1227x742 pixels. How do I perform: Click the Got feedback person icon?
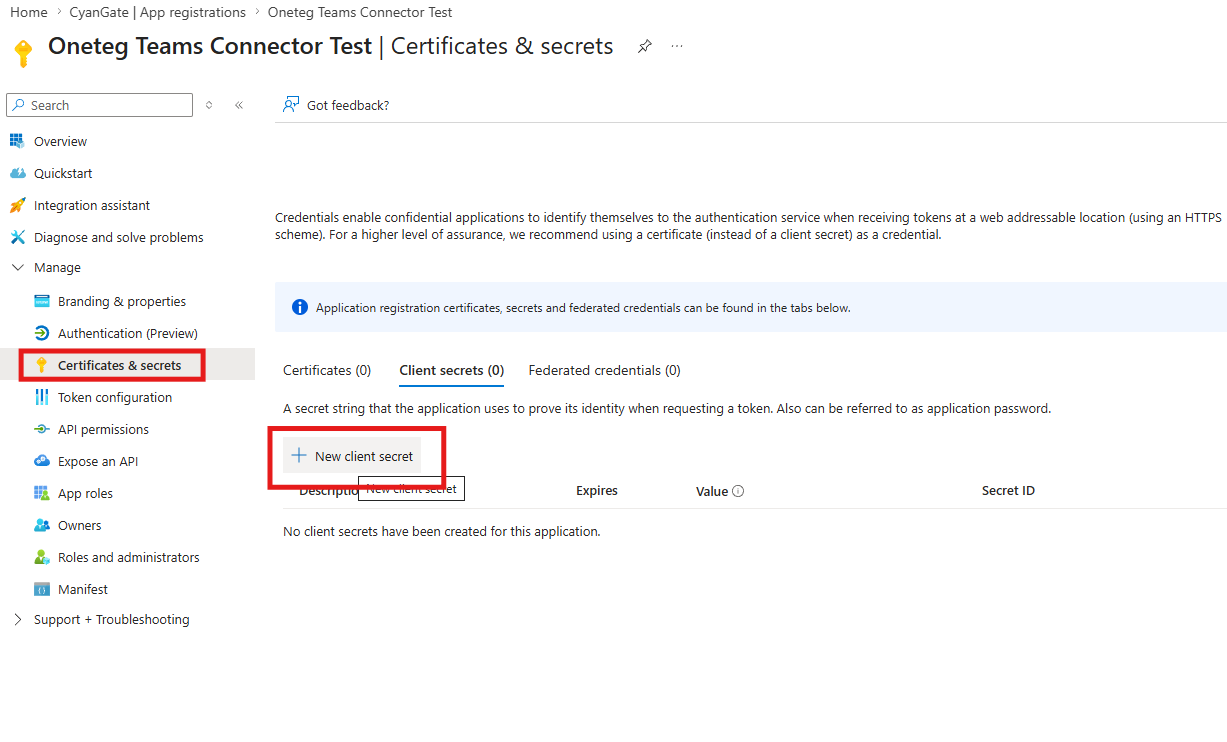coord(291,104)
